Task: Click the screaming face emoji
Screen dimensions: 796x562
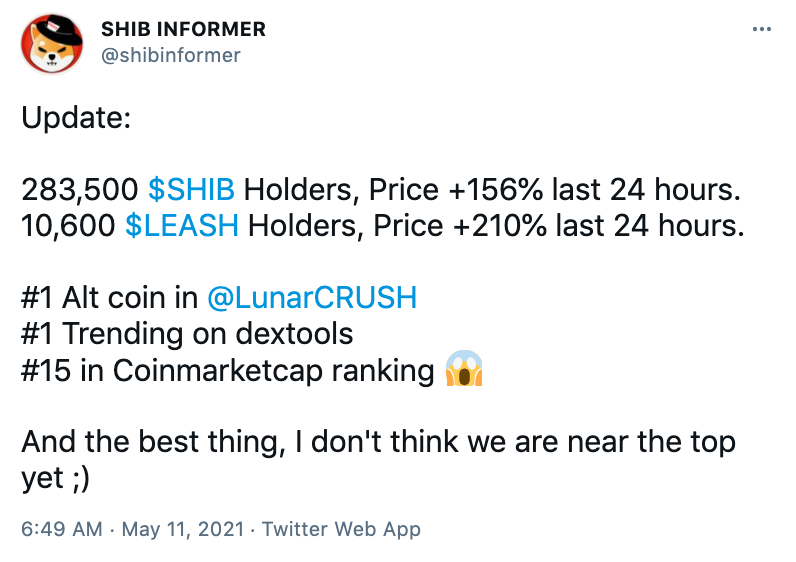Action: point(463,370)
